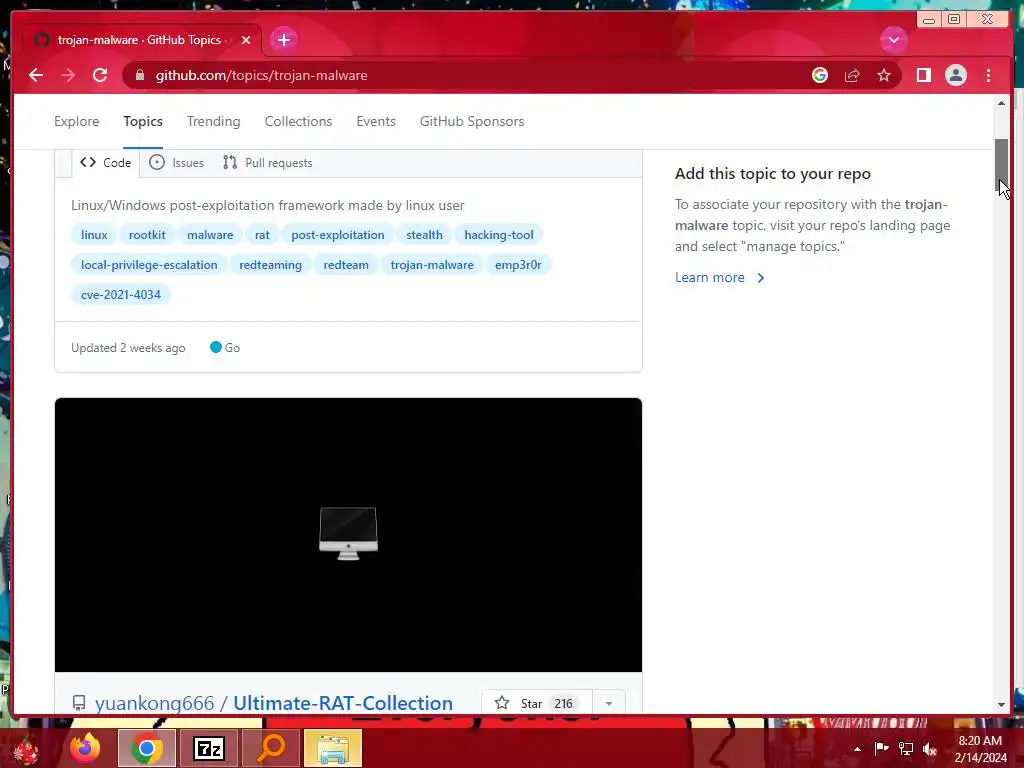Viewport: 1024px width, 768px height.
Task: Click the rootkit topic tag
Action: 147,235
